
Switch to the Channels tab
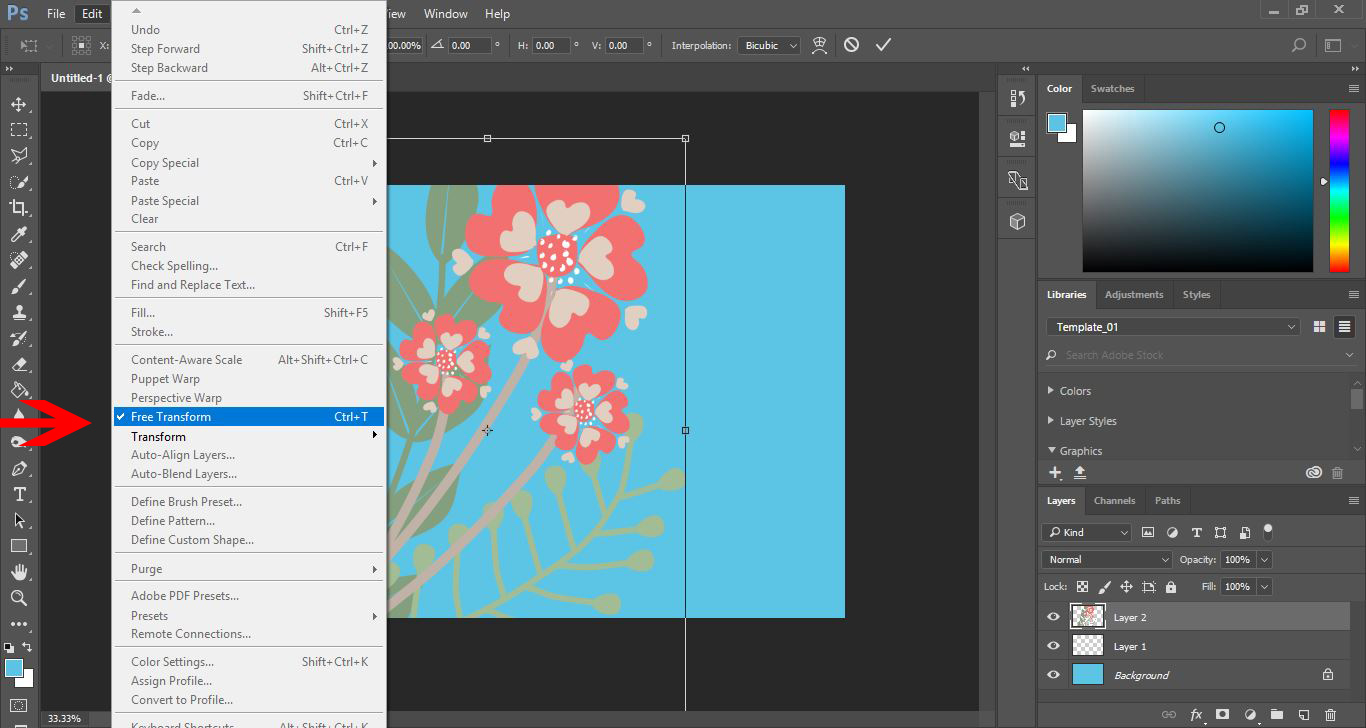coord(1114,500)
